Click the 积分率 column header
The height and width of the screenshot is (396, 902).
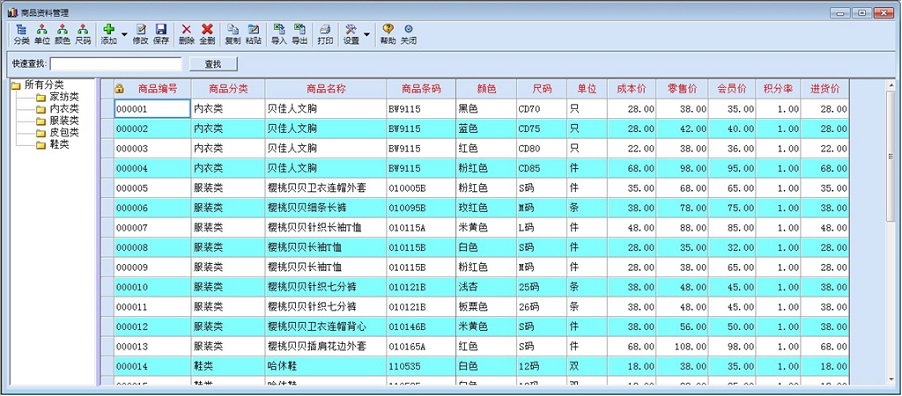tap(778, 89)
